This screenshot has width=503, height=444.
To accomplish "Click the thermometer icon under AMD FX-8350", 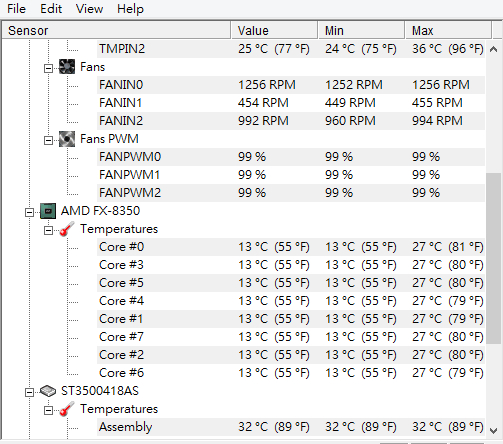I will coord(67,229).
